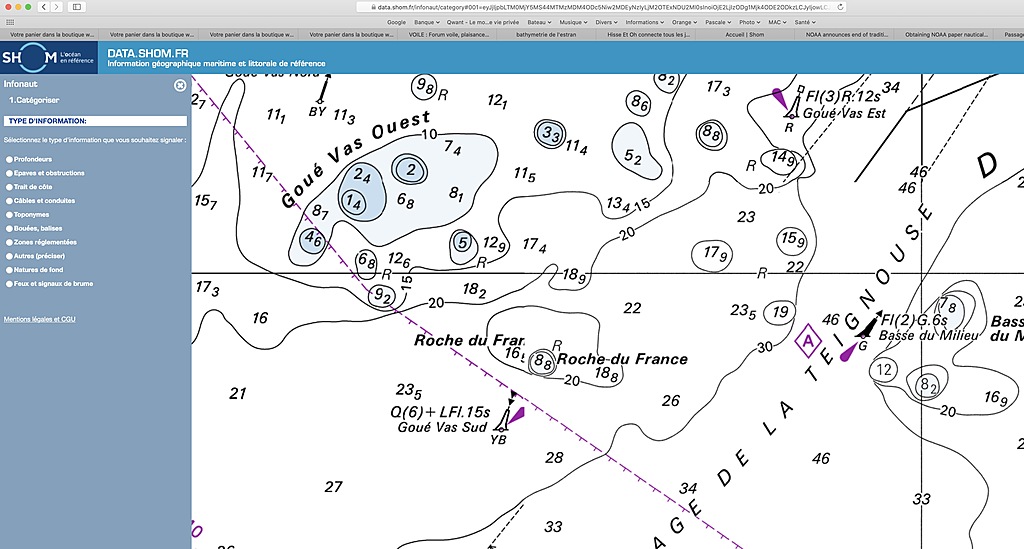1024x549 pixels.
Task: Pick the Zones réglementées option
Action: pyautogui.click(x=9, y=242)
